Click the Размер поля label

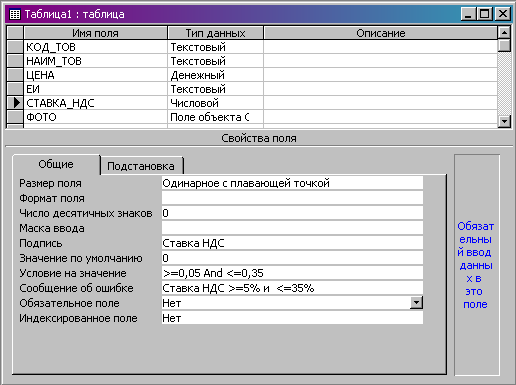[50, 183]
